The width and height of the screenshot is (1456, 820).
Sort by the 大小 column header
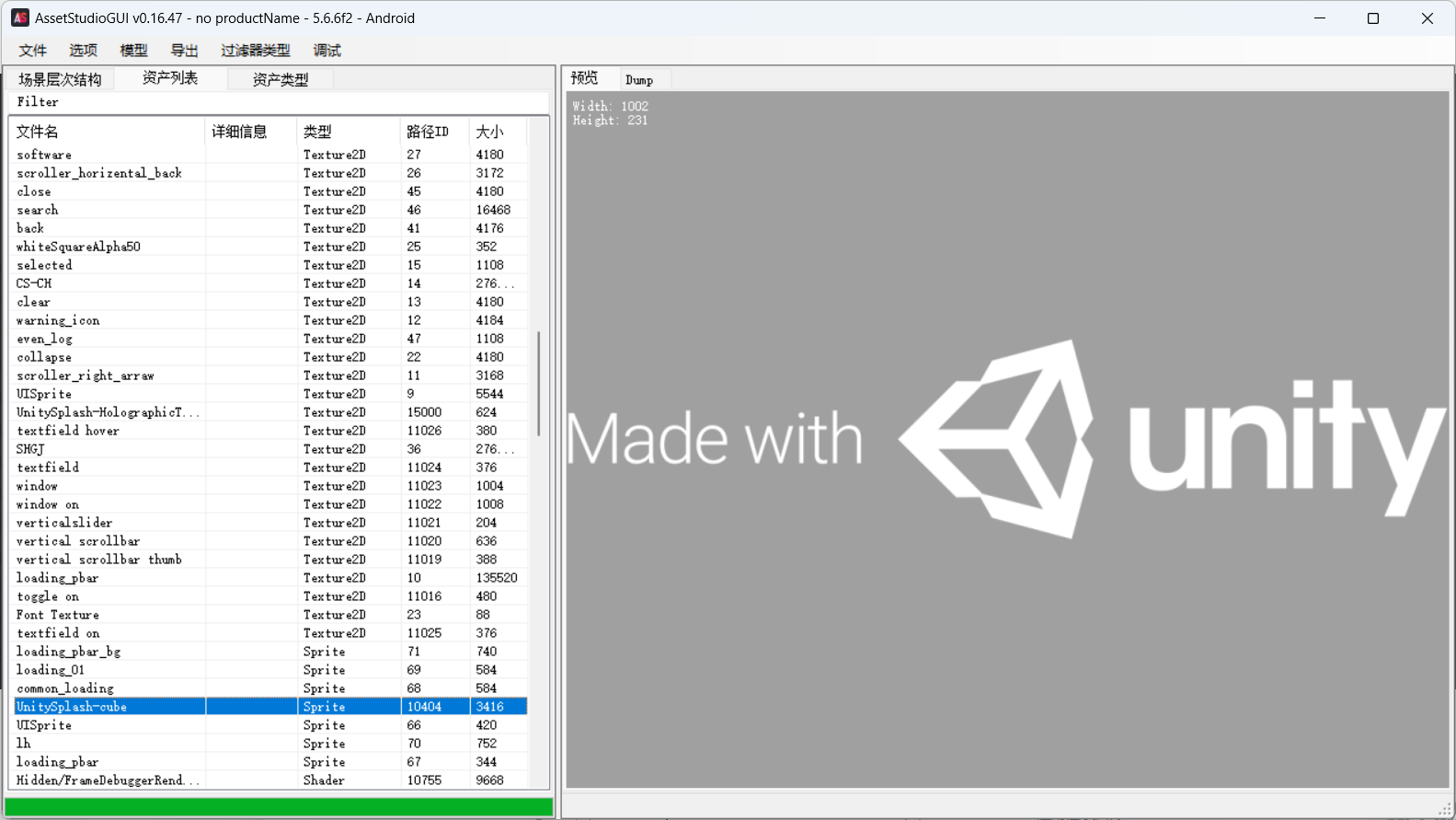click(498, 132)
